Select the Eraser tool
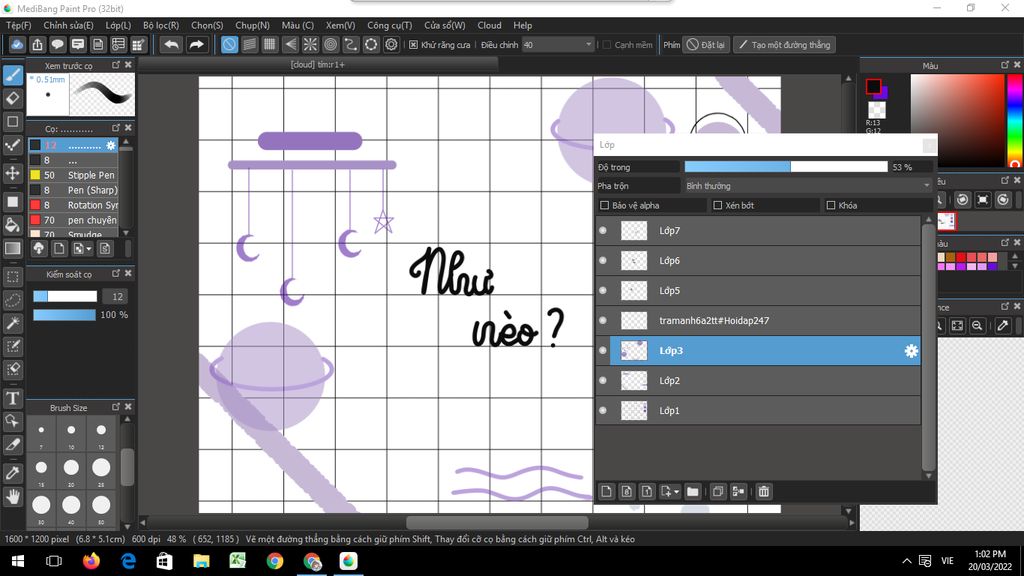1024x576 pixels. point(12,99)
